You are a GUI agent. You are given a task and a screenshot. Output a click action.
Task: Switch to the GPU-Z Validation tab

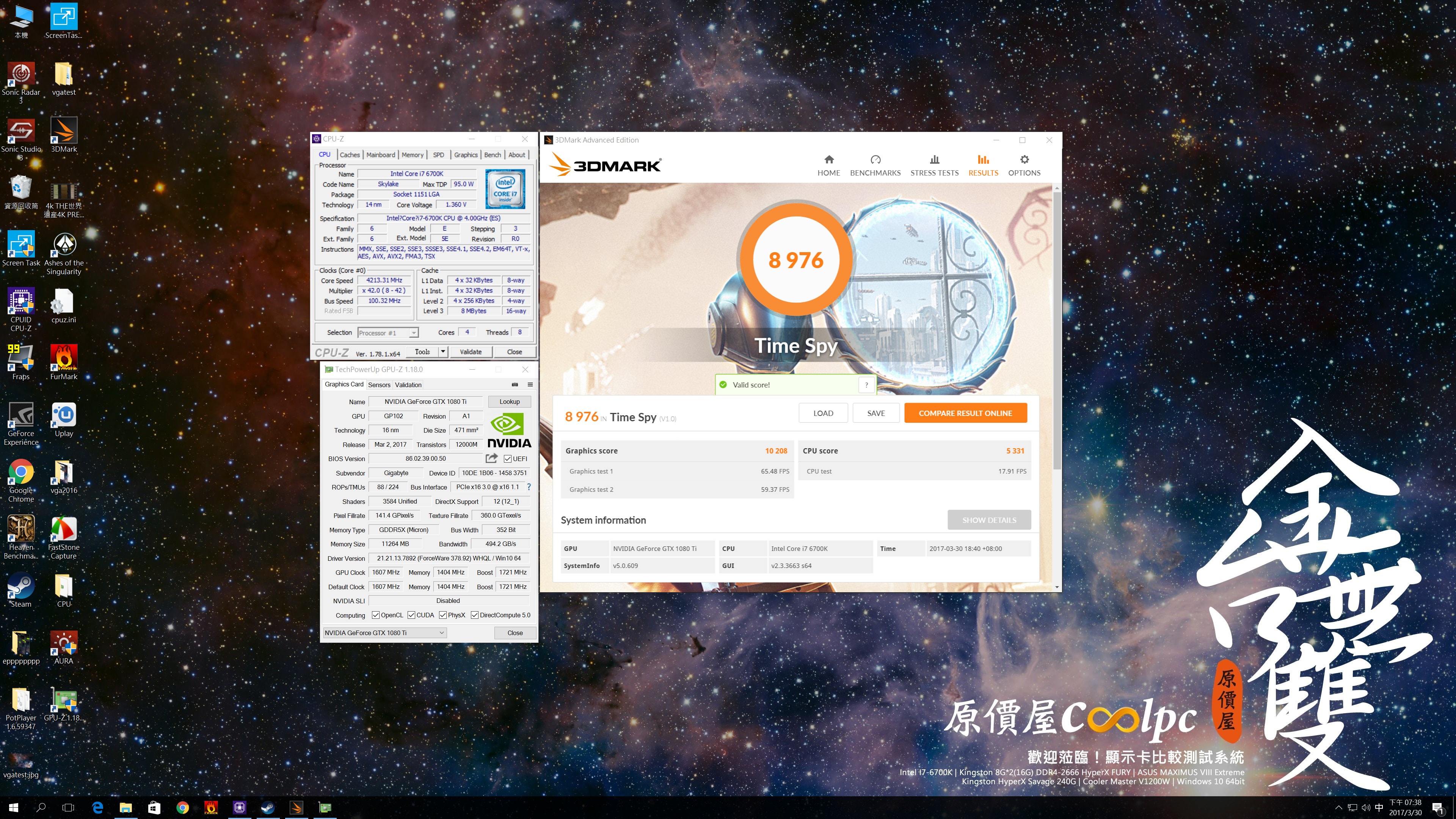pyautogui.click(x=408, y=385)
